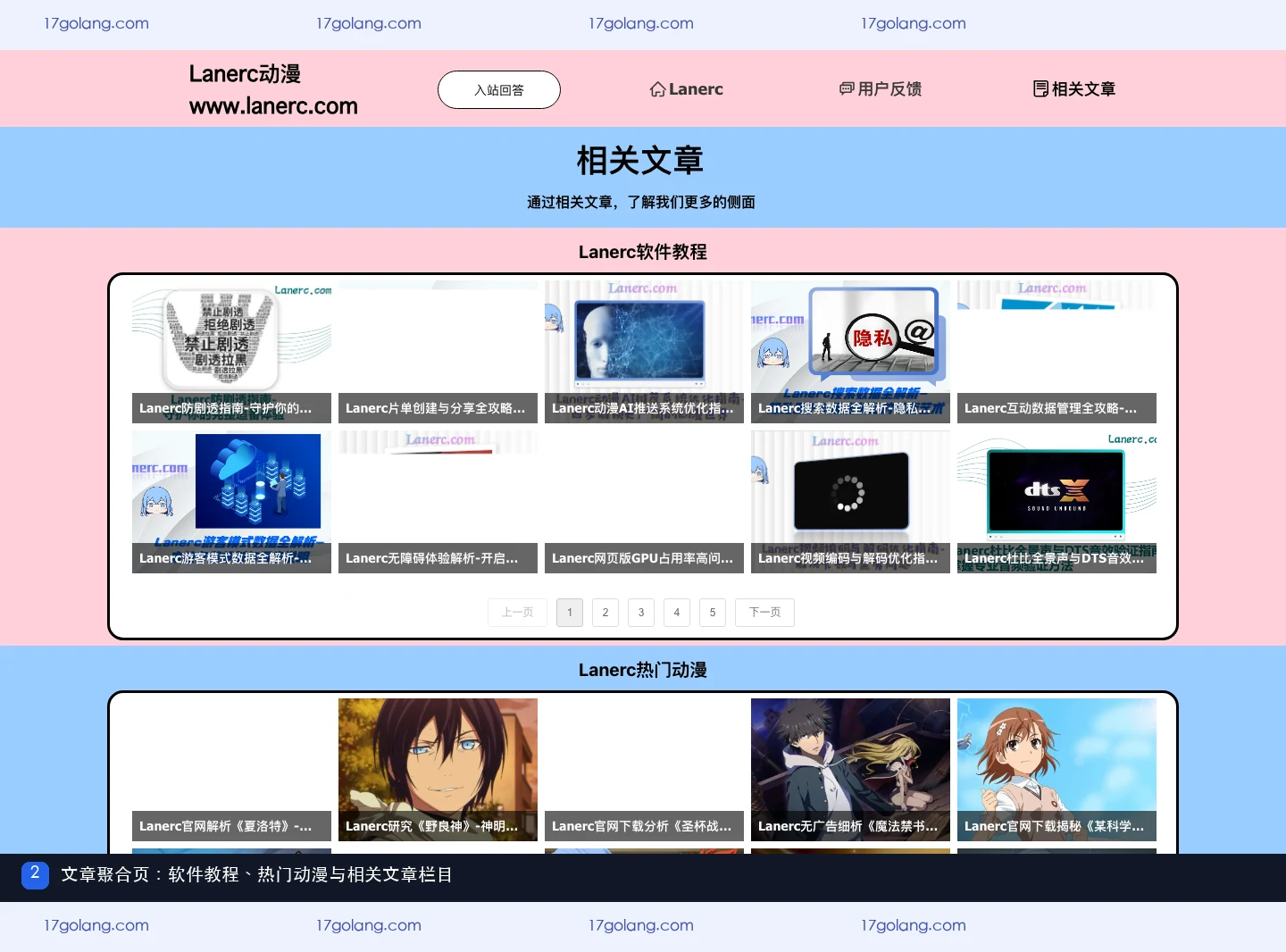Open the Lanerc无广告细析《魔法禁书 anime thumbnail

coord(850,770)
